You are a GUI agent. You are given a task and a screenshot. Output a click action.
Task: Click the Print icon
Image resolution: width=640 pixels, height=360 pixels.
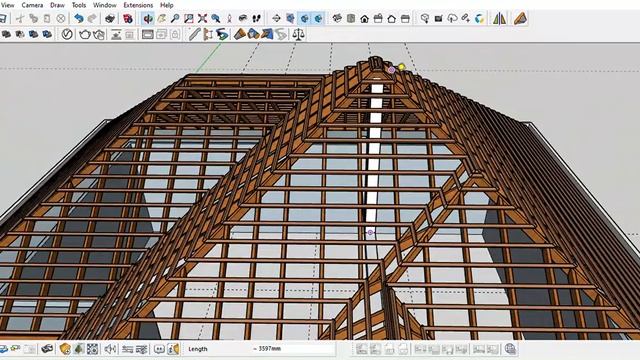coord(110,18)
